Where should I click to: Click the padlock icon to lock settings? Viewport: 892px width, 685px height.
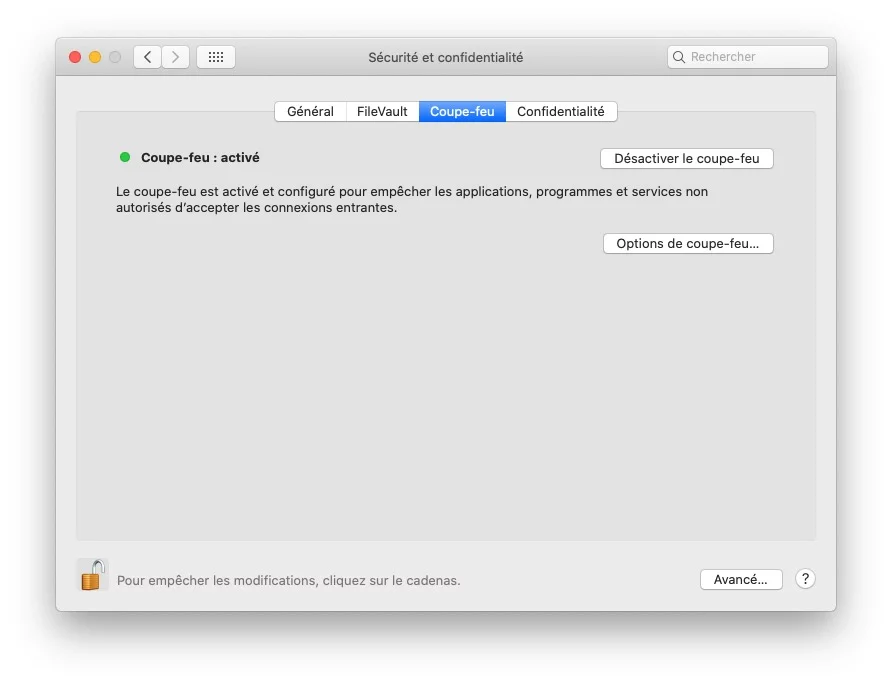(x=92, y=575)
